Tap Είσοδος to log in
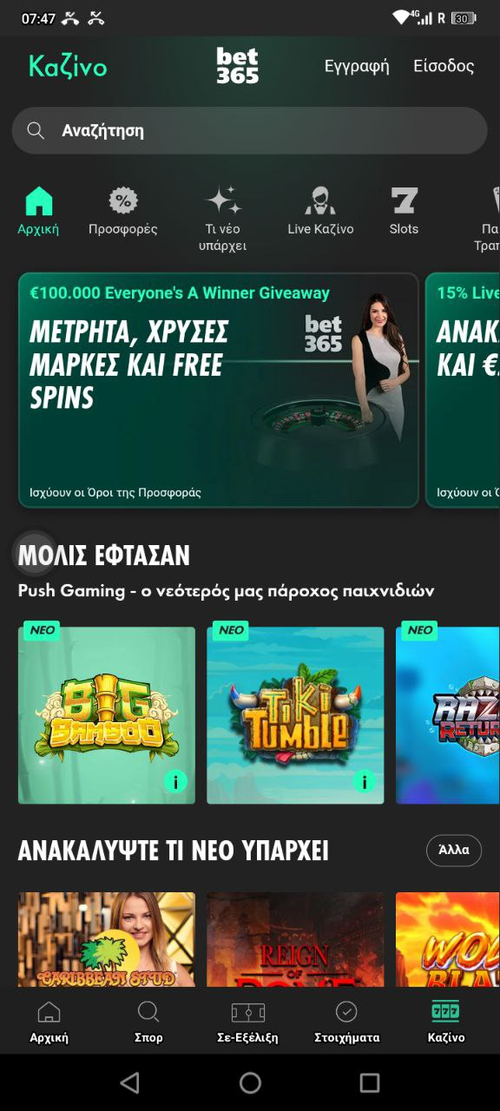This screenshot has height=1111, width=500. (443, 67)
